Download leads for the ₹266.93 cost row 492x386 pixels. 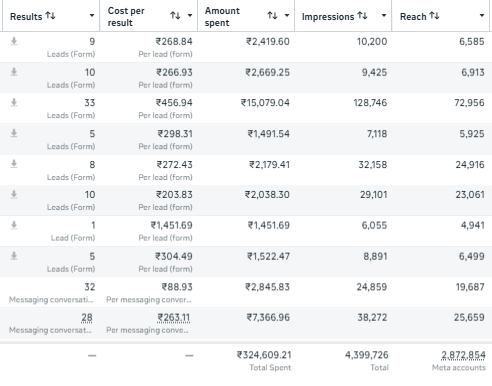click(14, 72)
